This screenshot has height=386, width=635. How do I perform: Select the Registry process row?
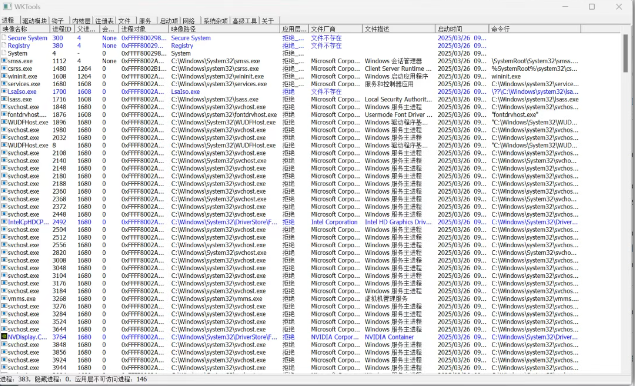point(311,46)
